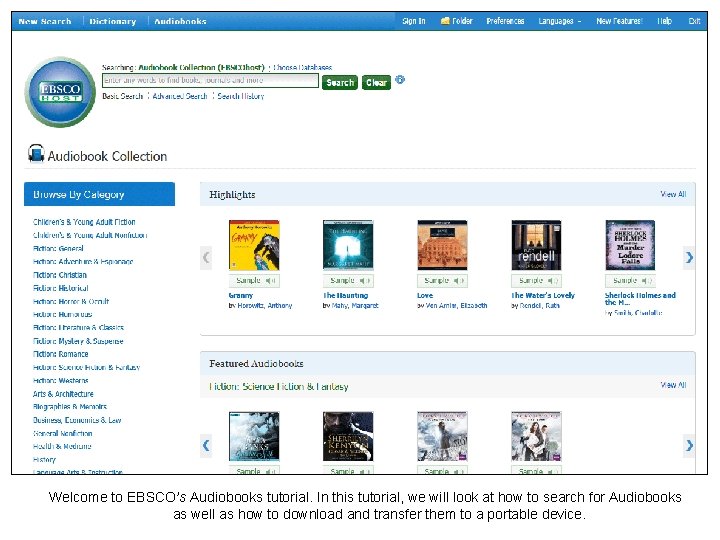
Task: Browse Children's & Young Adult Nonfiction category
Action: pyautogui.click(x=90, y=235)
